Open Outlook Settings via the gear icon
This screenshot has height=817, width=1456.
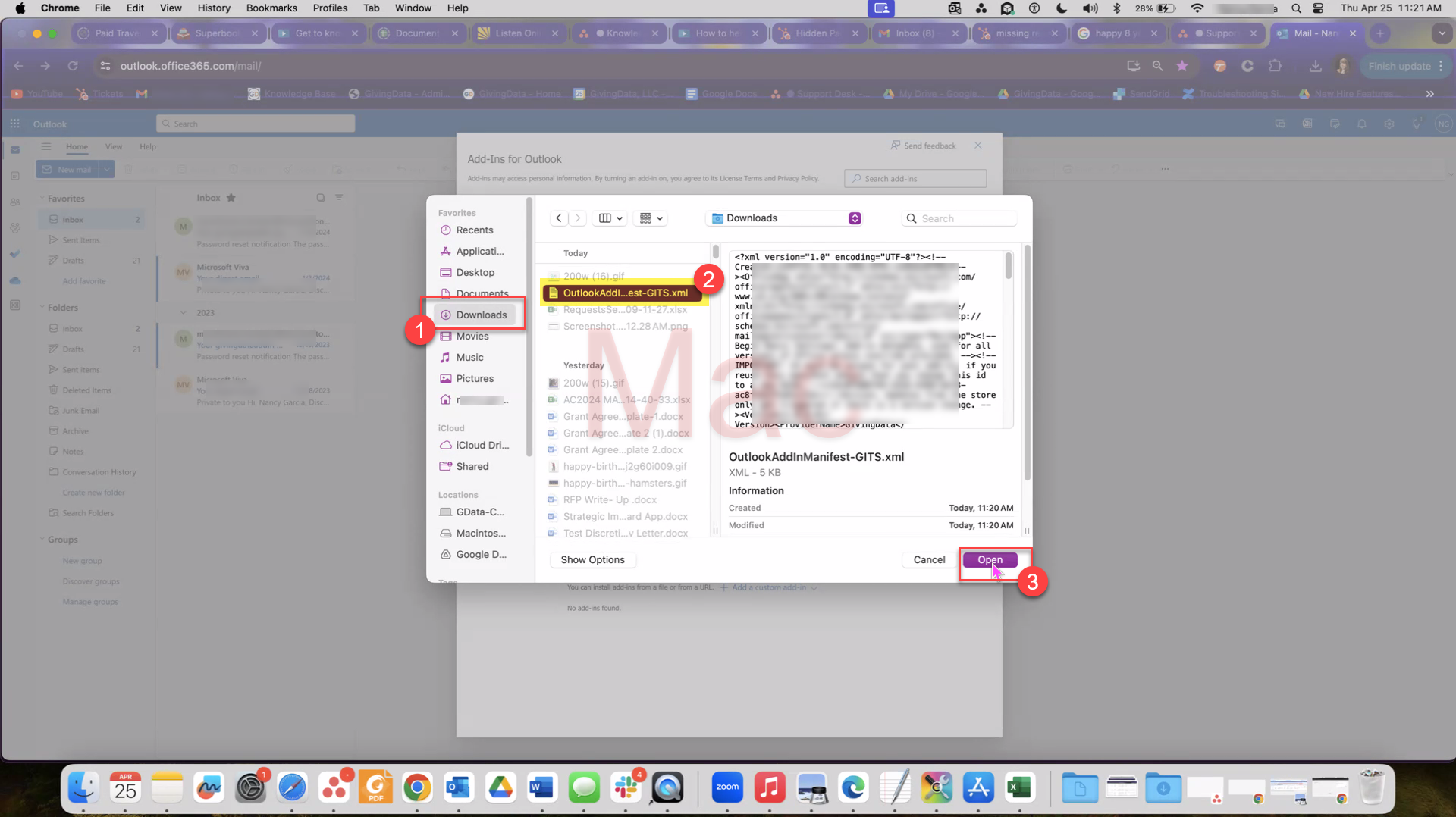coord(1389,124)
